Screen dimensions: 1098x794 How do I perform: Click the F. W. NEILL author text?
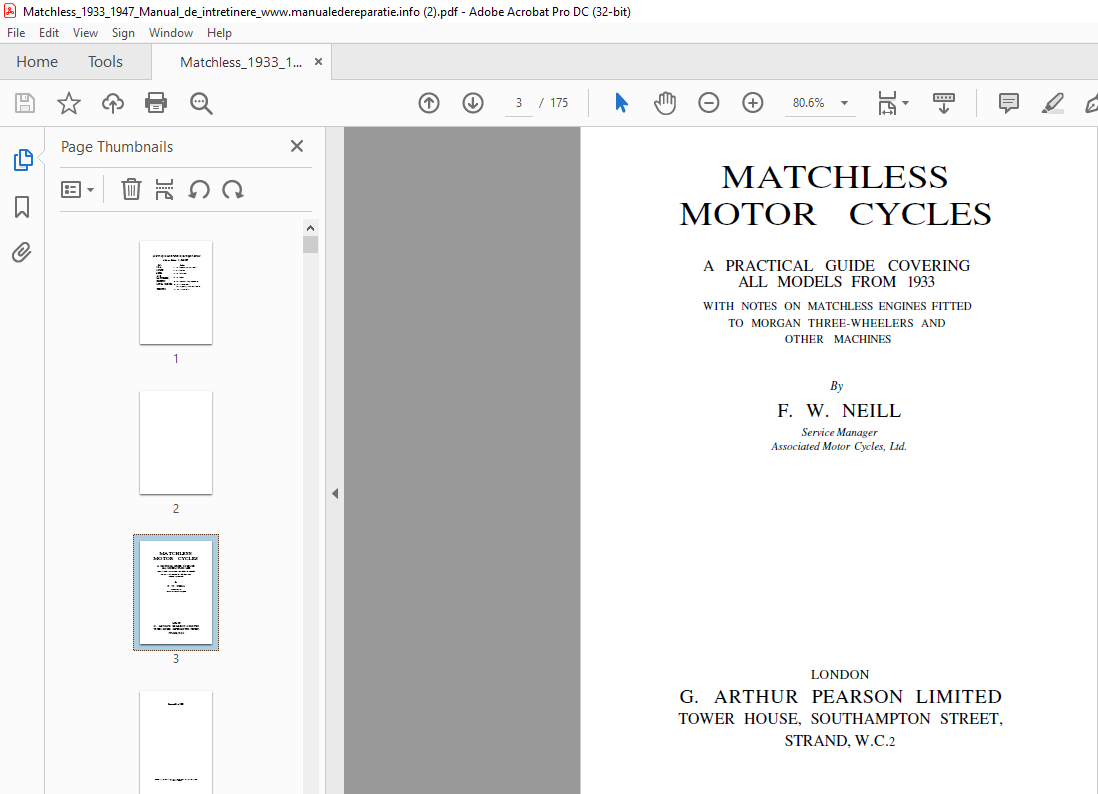(839, 411)
